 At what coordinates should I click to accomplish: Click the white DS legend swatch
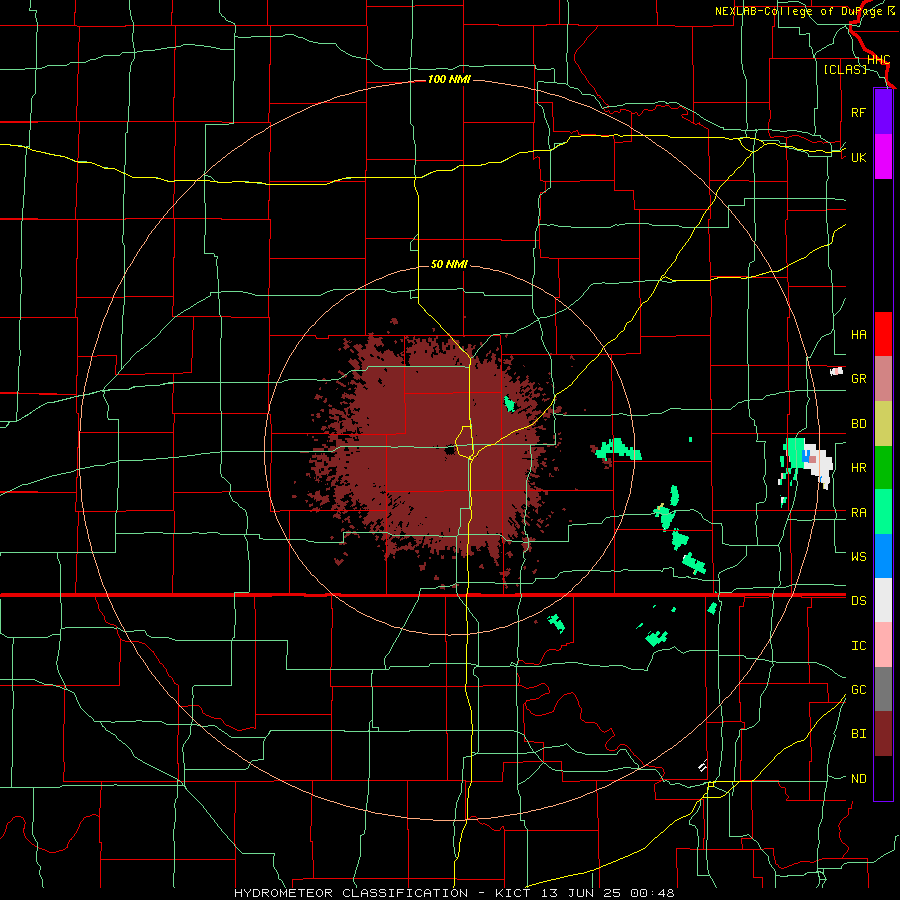click(x=883, y=600)
